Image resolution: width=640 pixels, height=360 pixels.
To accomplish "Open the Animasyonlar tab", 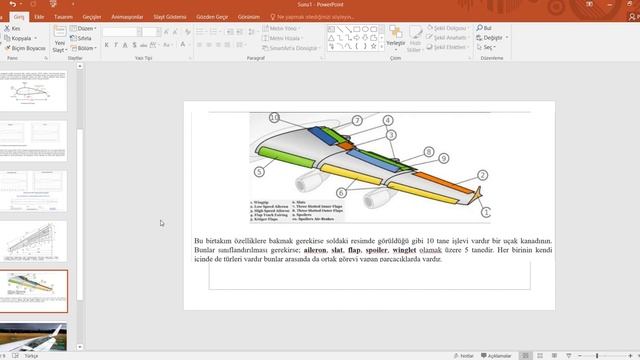I will click(x=127, y=17).
